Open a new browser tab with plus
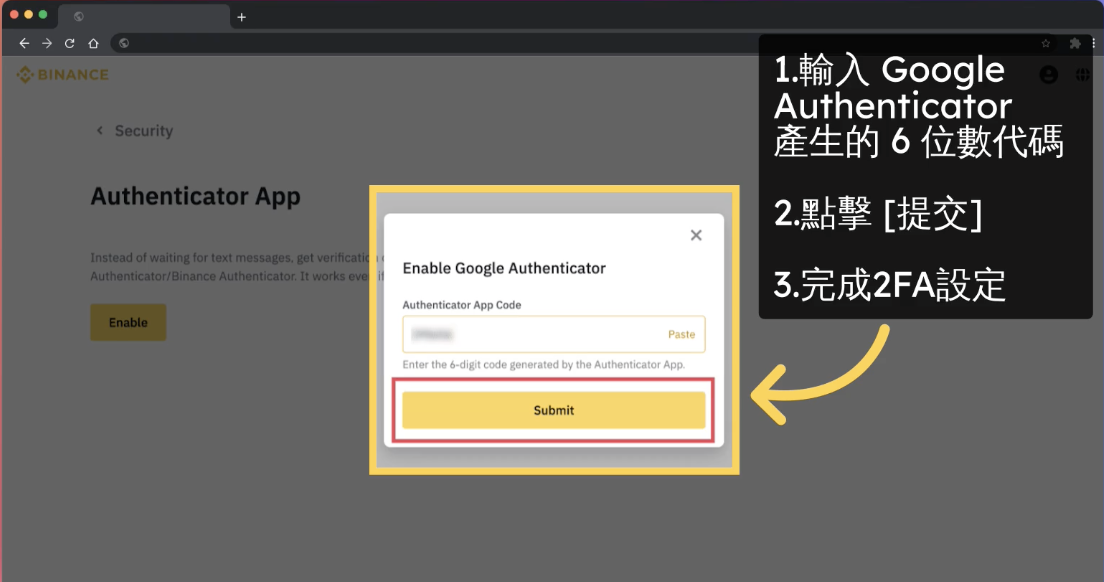 242,17
